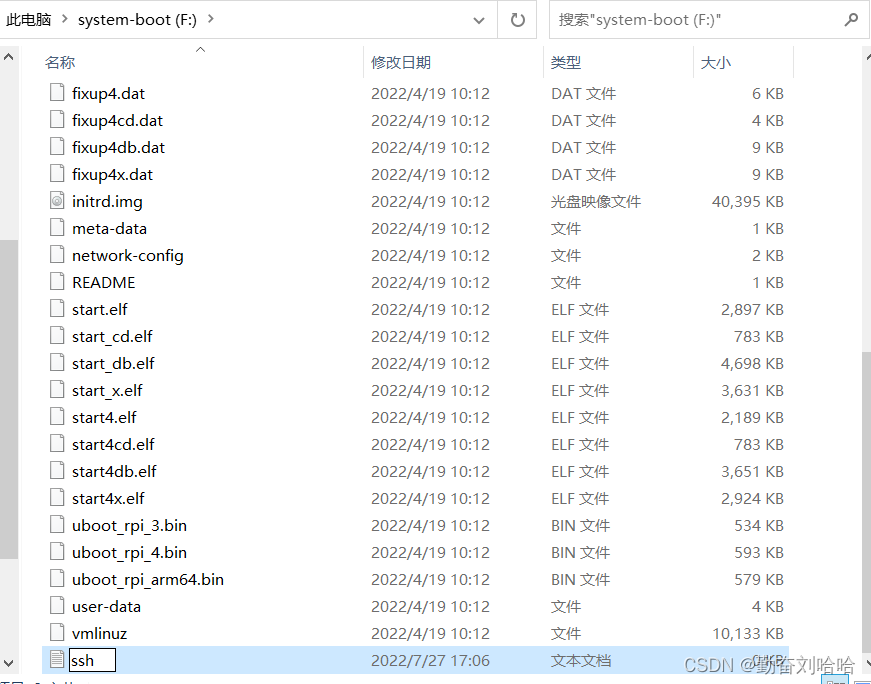The height and width of the screenshot is (684, 871).
Task: Click the fixup4.dat file icon
Action: 57,92
